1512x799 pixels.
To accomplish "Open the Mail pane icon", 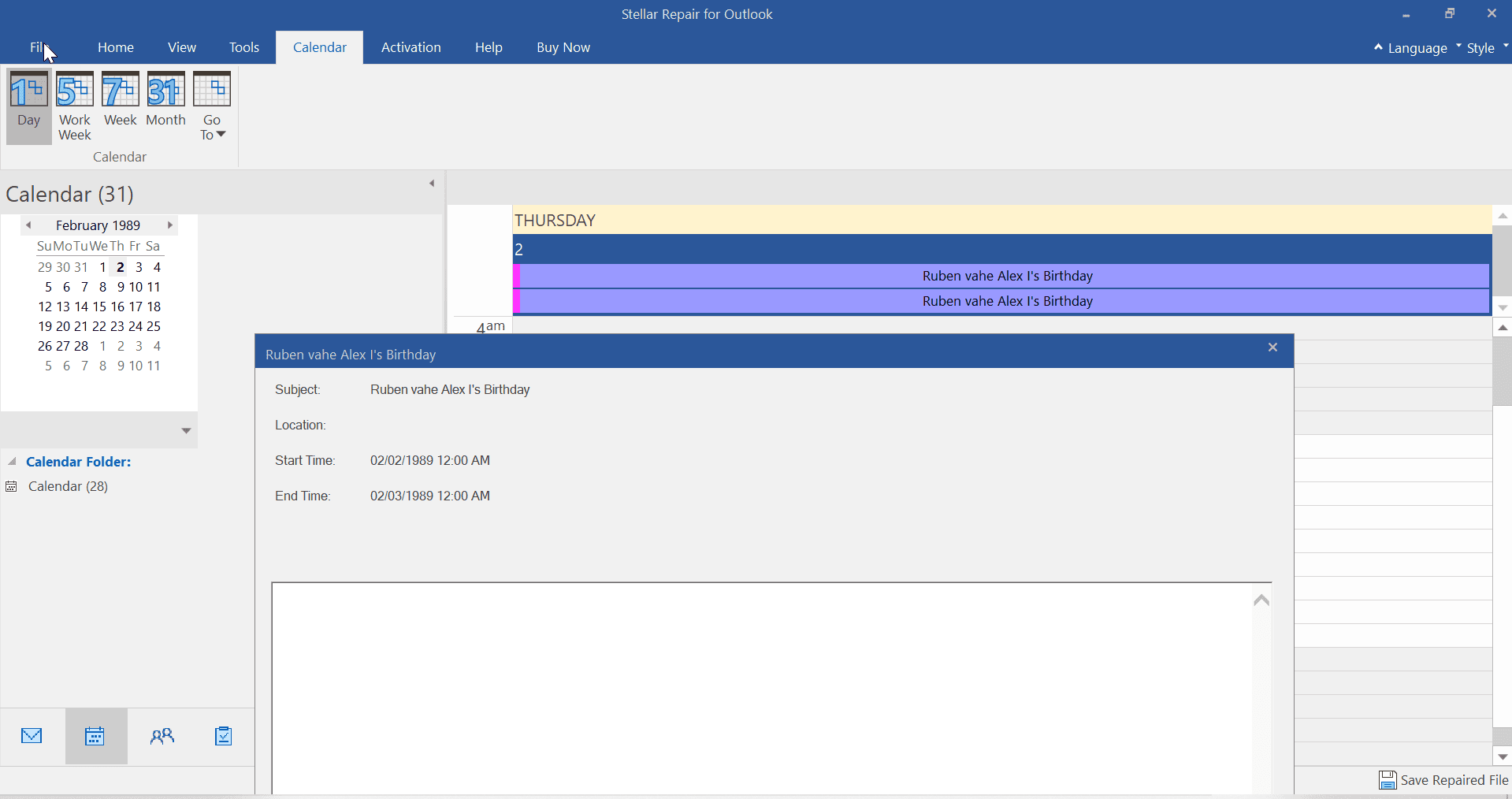I will (32, 736).
